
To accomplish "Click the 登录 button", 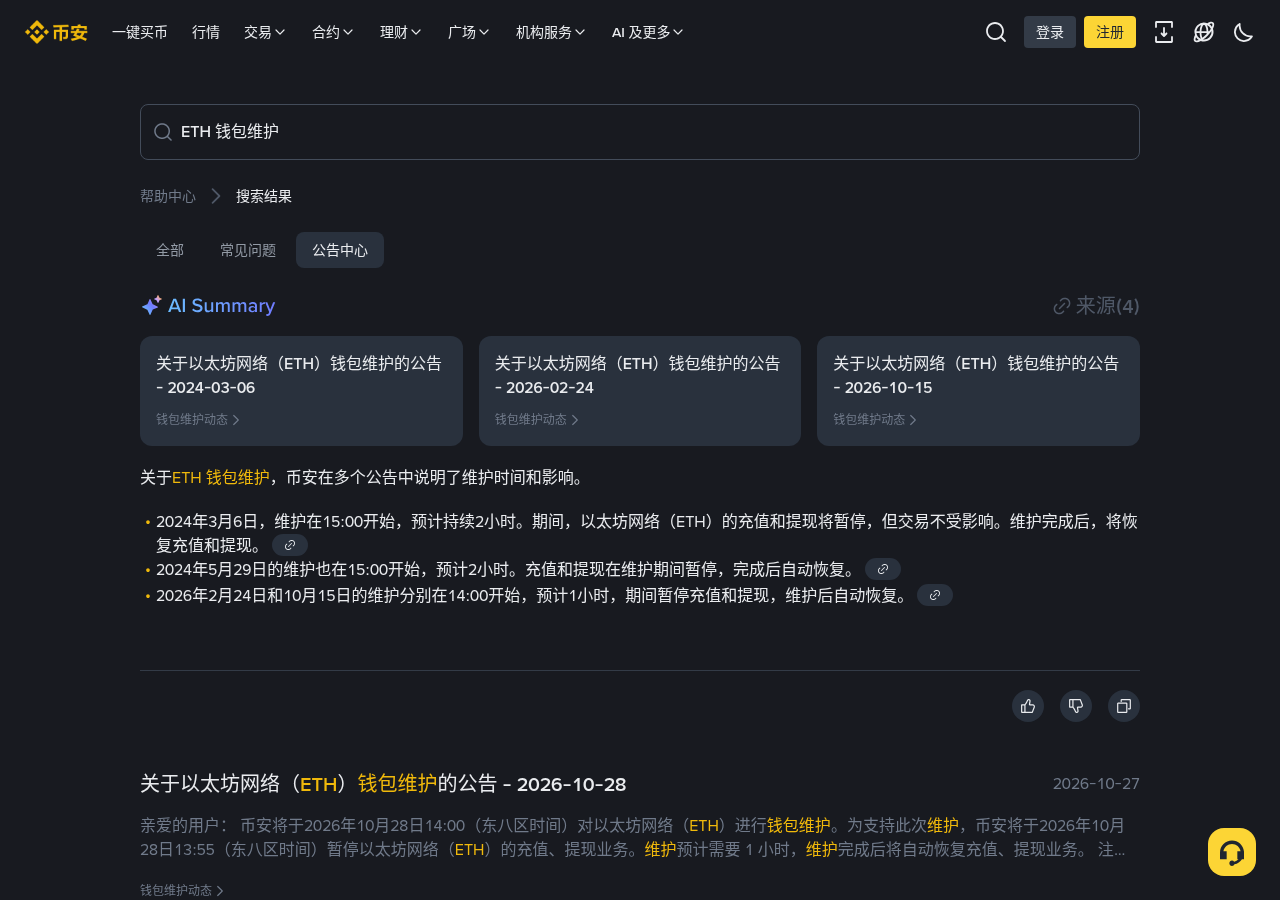I will click(x=1050, y=32).
